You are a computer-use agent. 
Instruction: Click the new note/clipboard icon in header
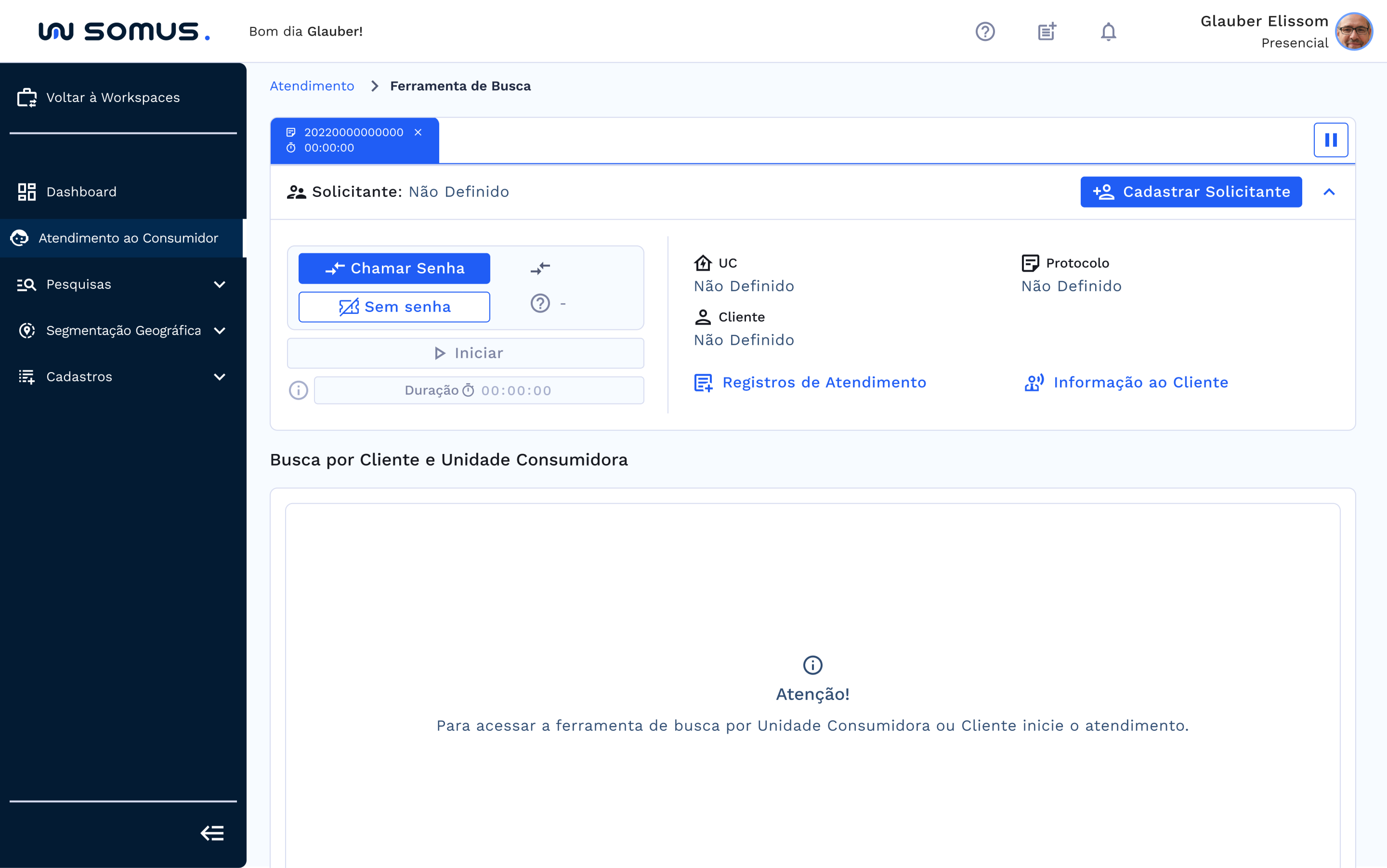1047,32
